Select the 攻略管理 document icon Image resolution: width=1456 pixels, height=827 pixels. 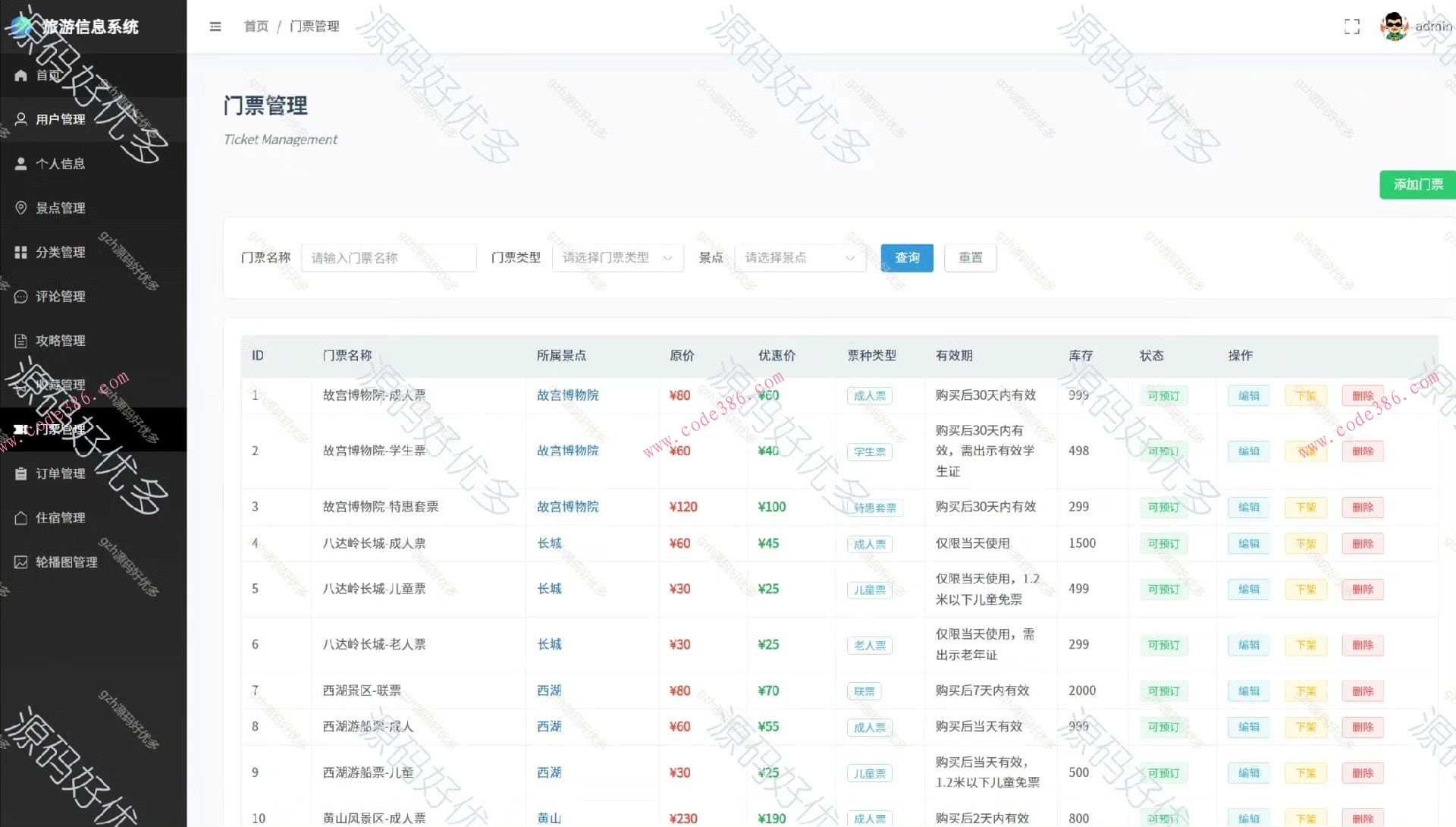(x=20, y=340)
